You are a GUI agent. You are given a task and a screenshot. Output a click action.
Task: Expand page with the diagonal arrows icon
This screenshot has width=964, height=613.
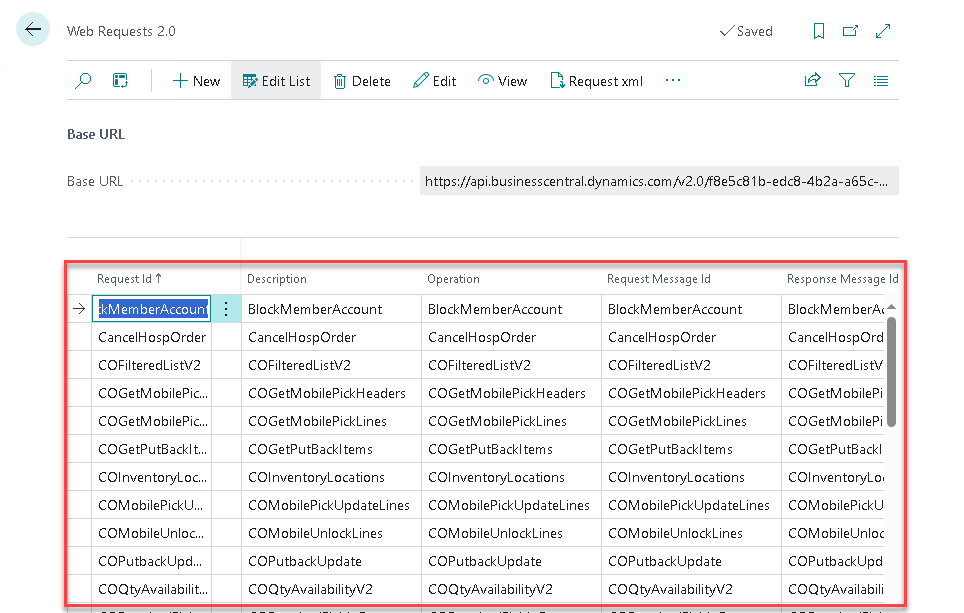click(x=883, y=31)
